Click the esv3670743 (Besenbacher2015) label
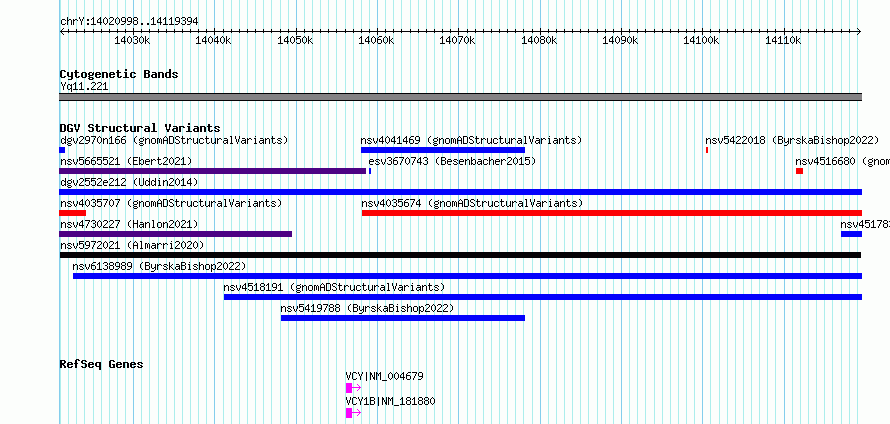This screenshot has height=424, width=890. click(452, 161)
